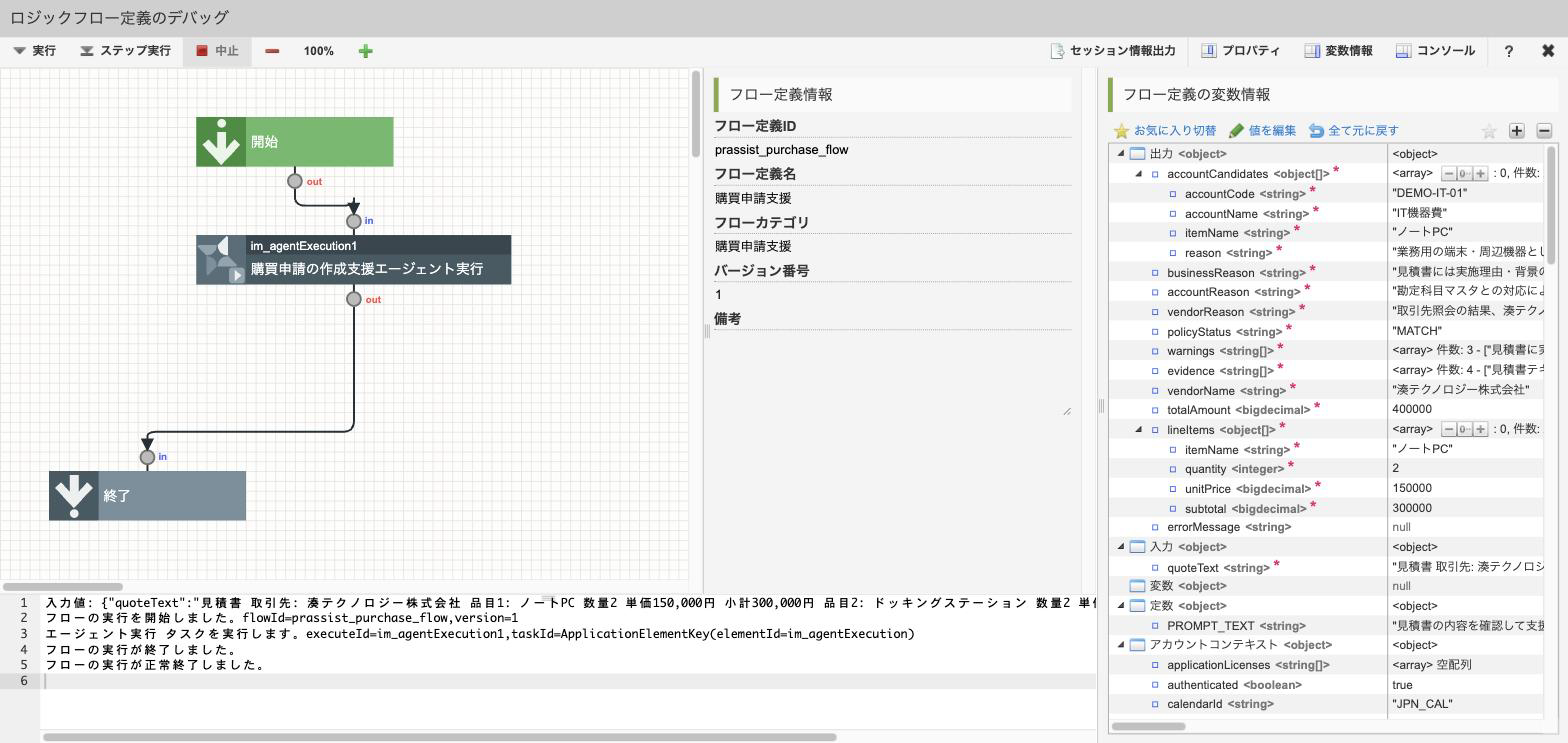Viewport: 1568px width, 743px height.
Task: Click the 備考 remarks text area
Action: click(892, 372)
